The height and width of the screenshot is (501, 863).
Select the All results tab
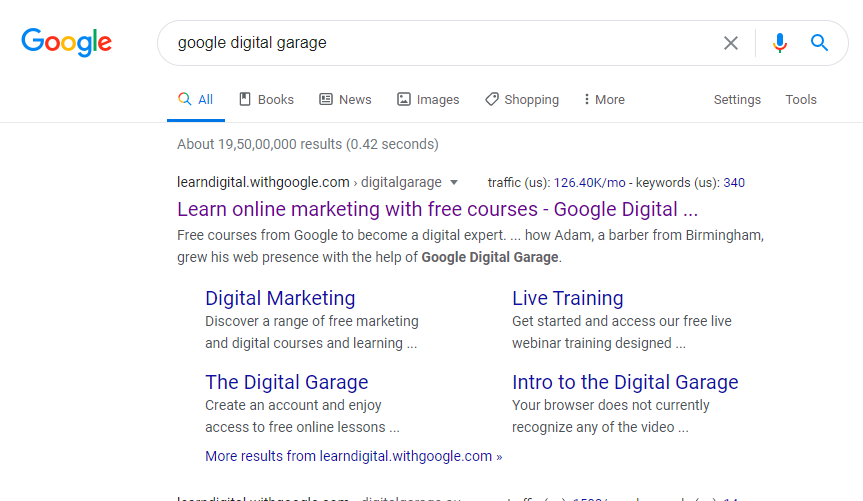click(195, 100)
